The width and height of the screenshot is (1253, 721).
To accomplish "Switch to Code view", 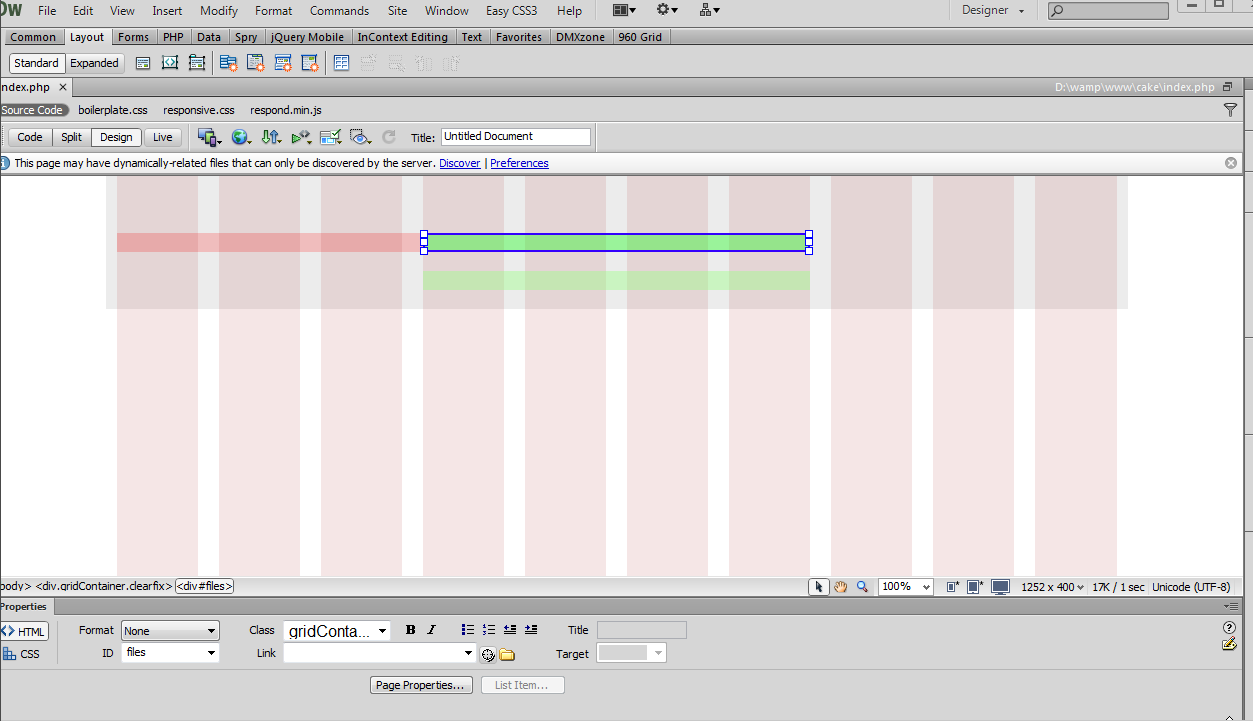I will click(30, 137).
